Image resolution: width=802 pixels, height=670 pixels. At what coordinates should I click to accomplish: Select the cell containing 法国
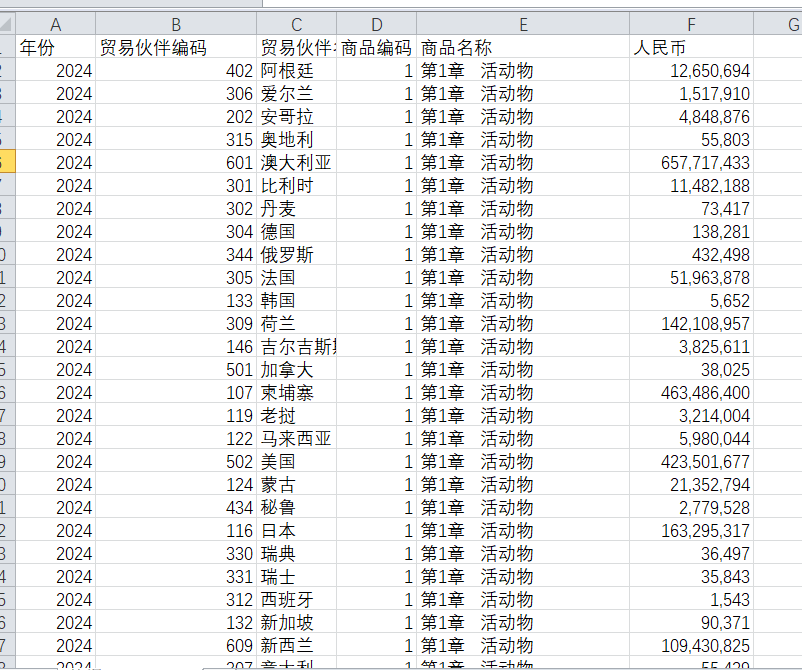(296, 277)
